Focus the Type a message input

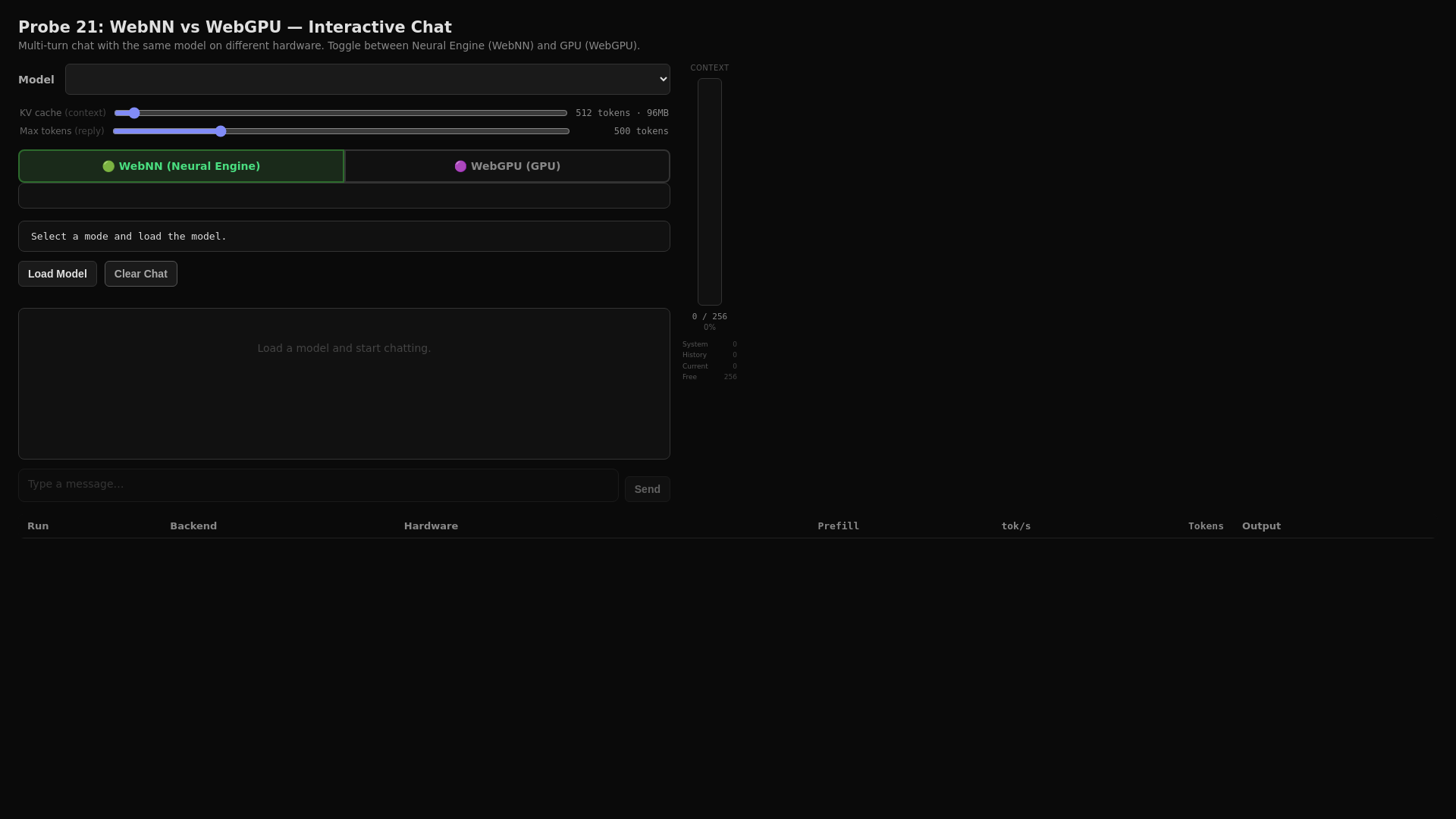(318, 485)
